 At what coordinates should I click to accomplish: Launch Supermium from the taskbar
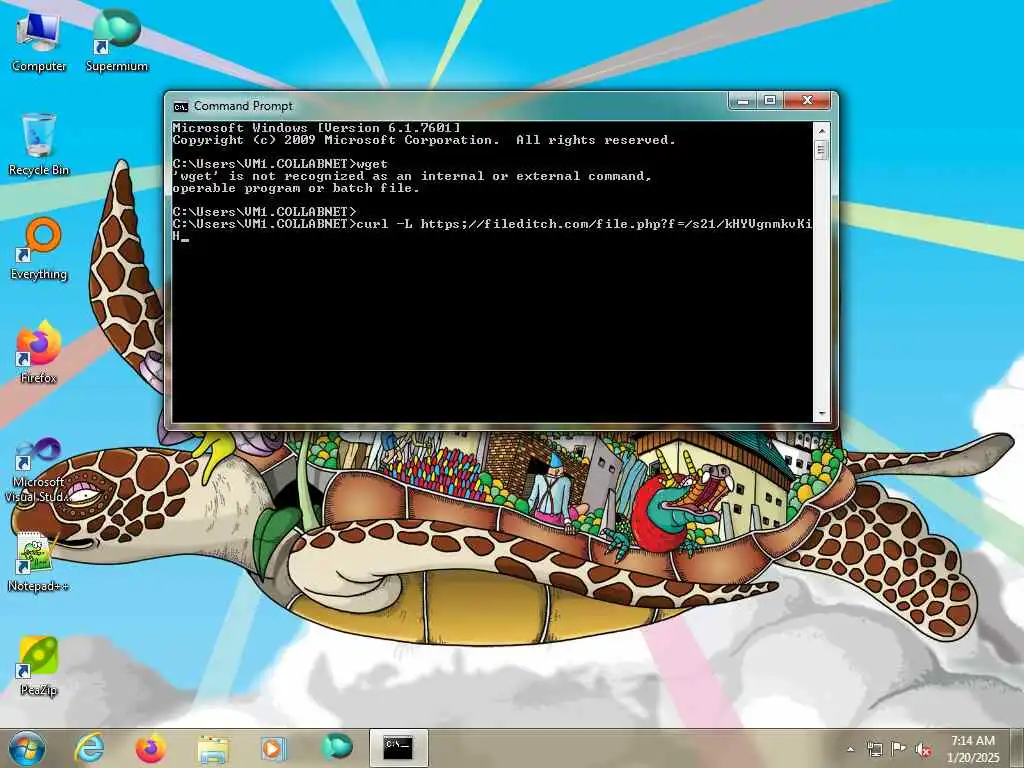(336, 747)
